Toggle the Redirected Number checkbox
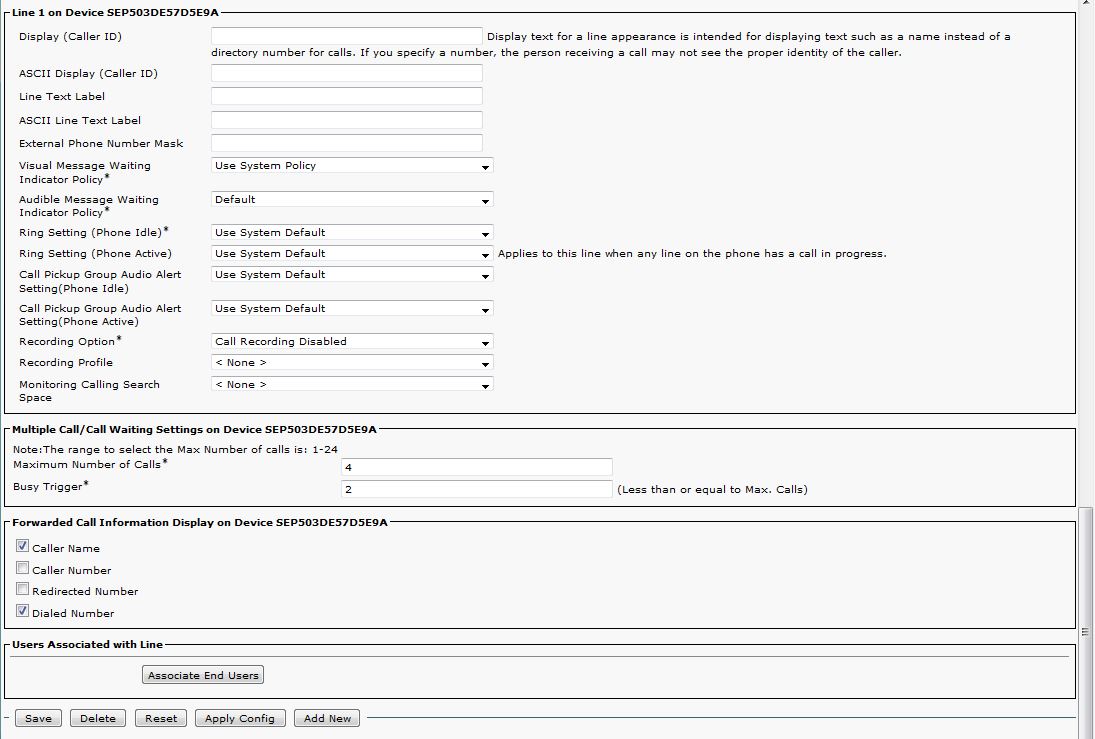 click(22, 590)
